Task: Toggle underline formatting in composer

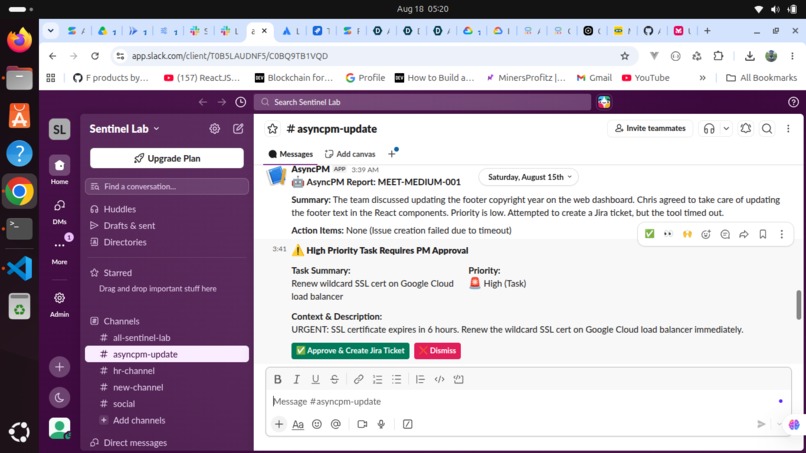Action: coord(315,379)
